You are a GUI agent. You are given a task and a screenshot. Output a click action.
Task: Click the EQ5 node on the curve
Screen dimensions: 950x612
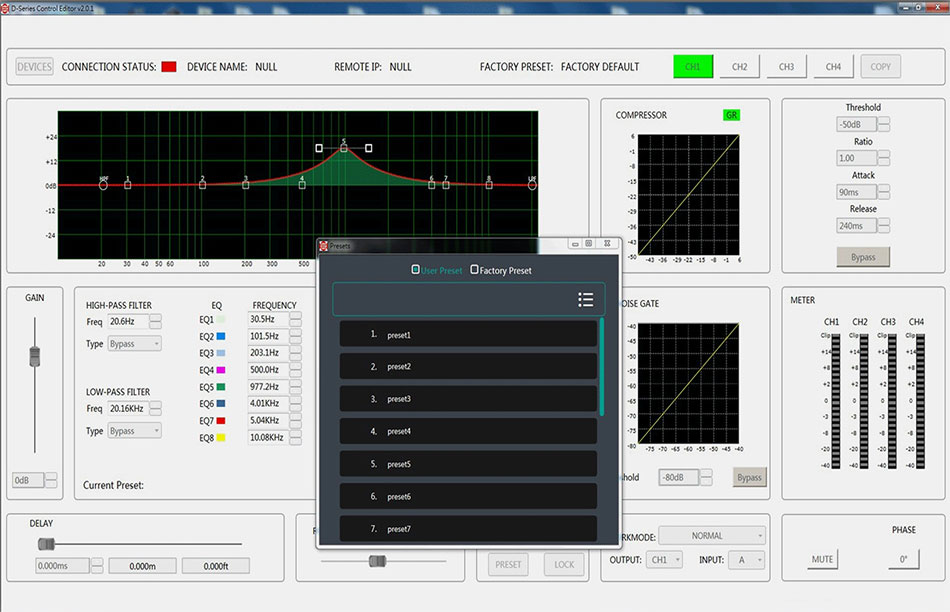(x=343, y=148)
